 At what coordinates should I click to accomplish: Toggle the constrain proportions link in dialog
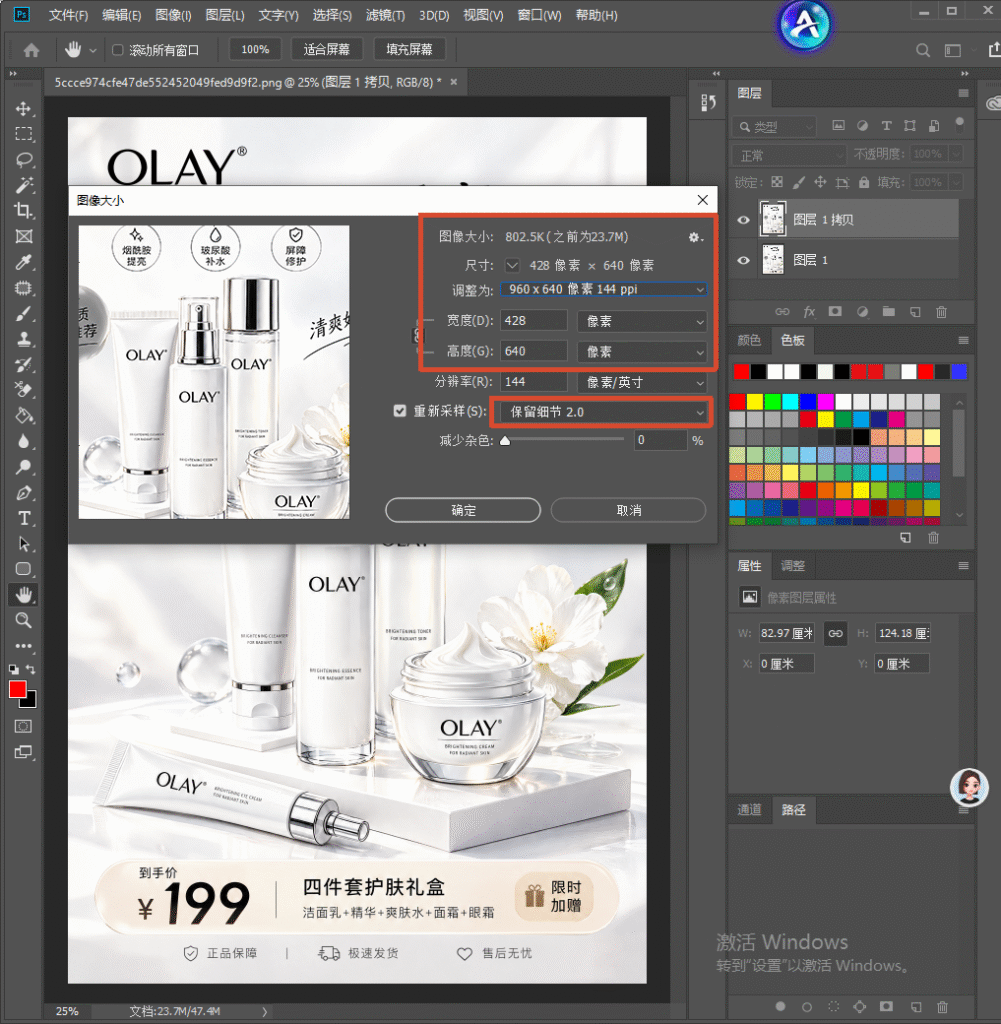coord(419,336)
